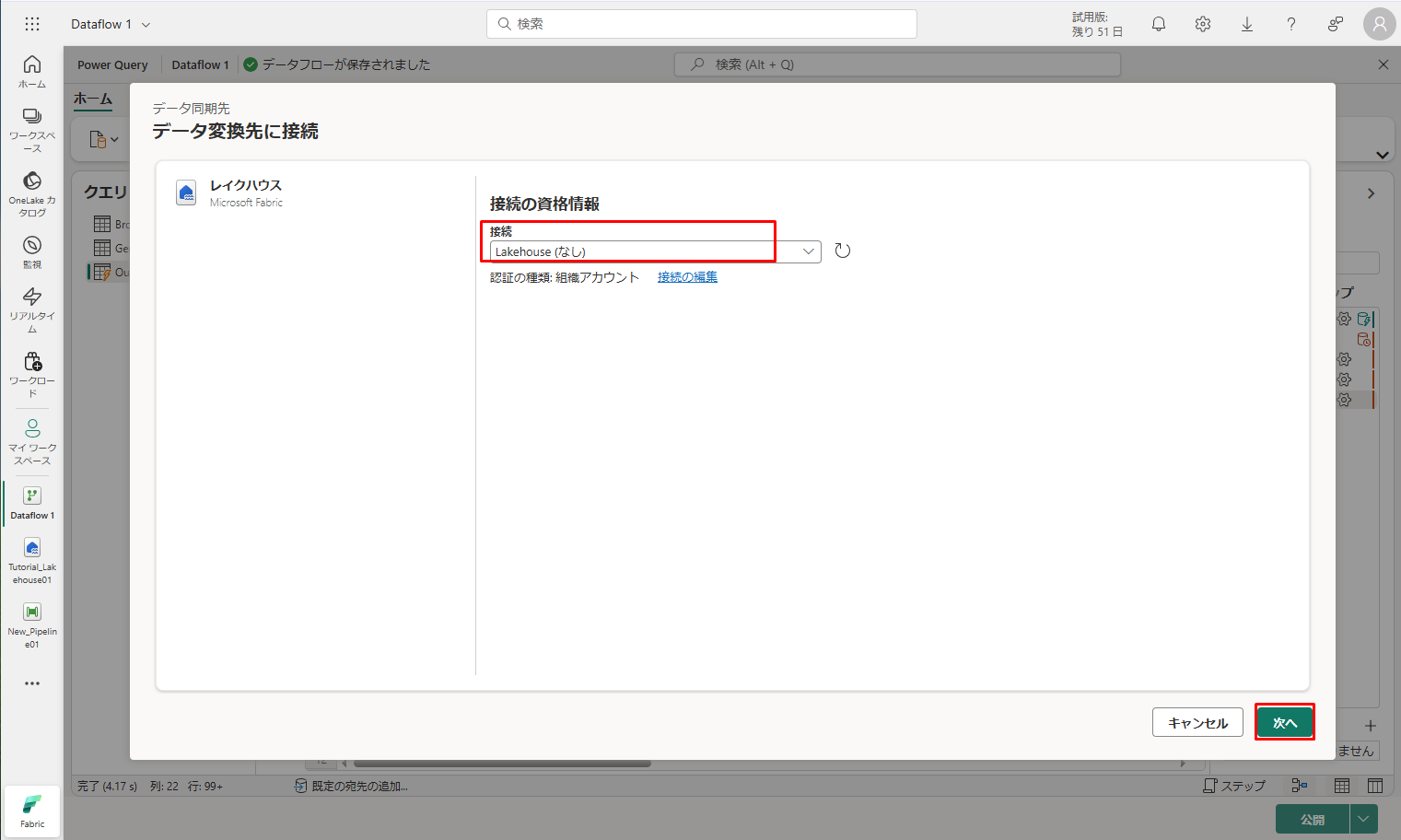Image resolution: width=1401 pixels, height=840 pixels.
Task: Open OneLake カタログ in the sidebar
Action: coord(32,194)
